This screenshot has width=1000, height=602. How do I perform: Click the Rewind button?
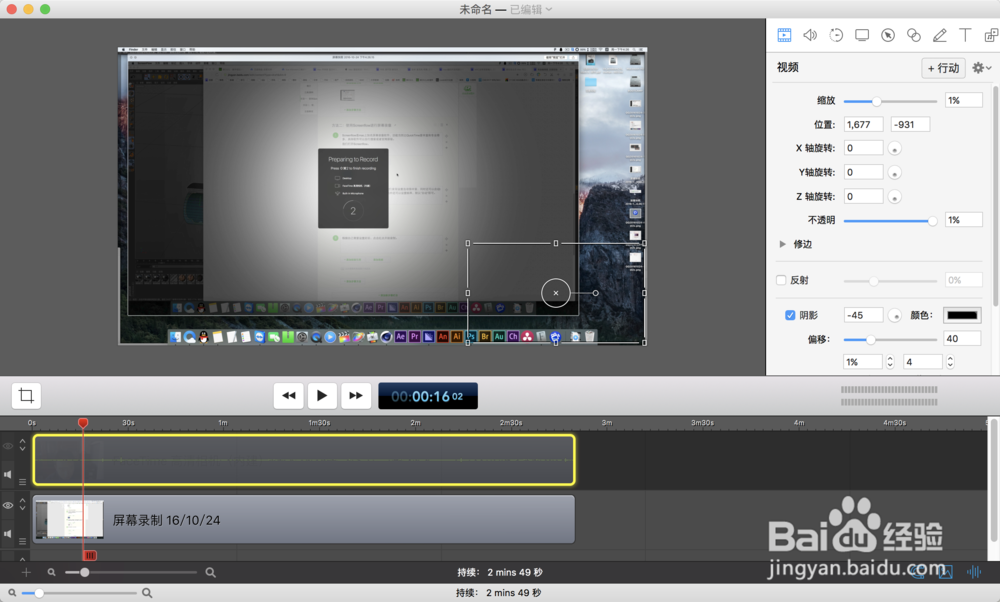289,395
